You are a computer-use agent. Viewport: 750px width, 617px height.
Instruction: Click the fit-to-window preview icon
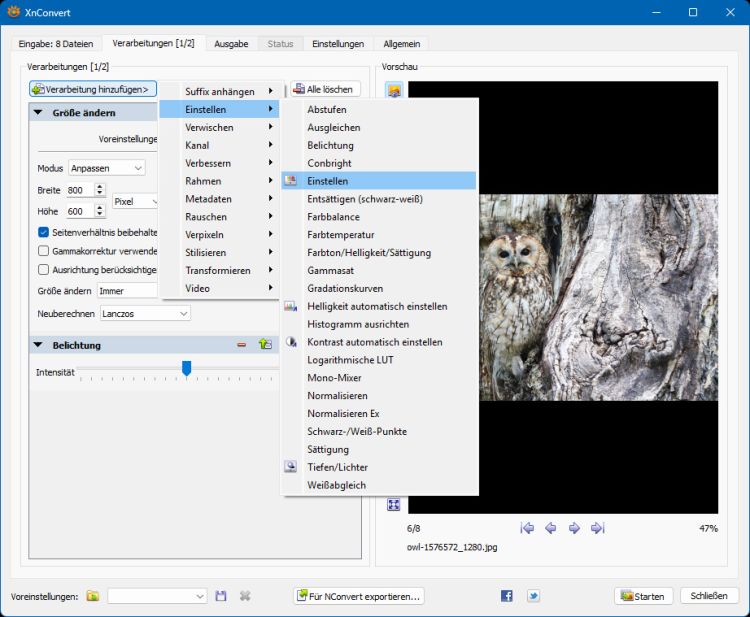393,505
